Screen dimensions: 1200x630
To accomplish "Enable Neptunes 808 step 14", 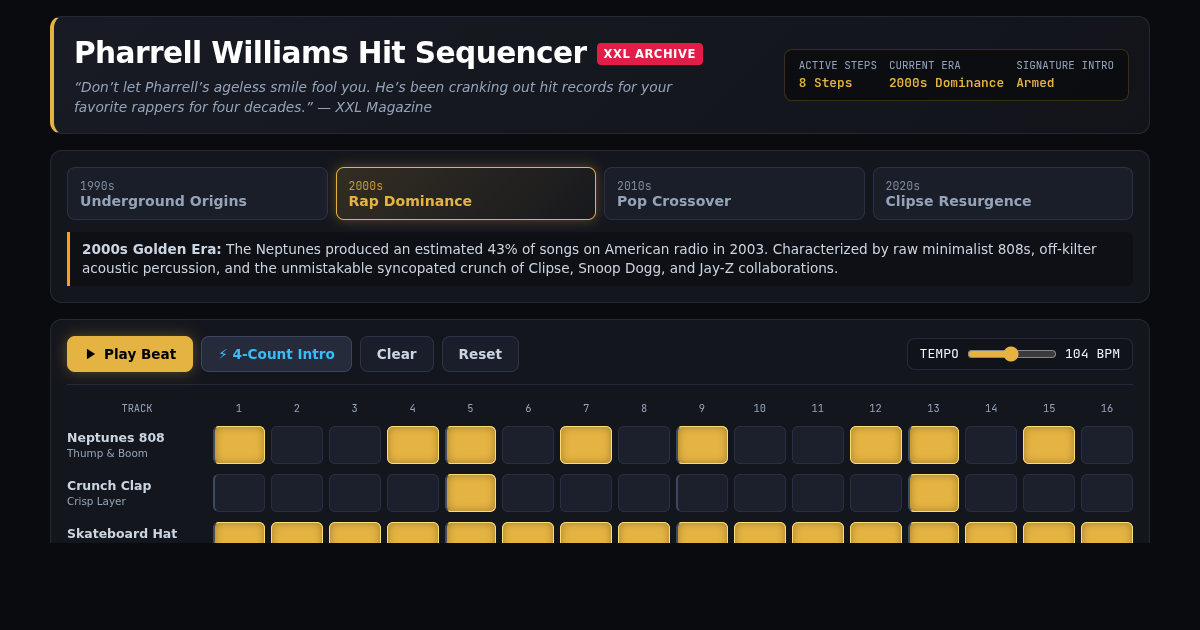I will pyautogui.click(x=991, y=445).
